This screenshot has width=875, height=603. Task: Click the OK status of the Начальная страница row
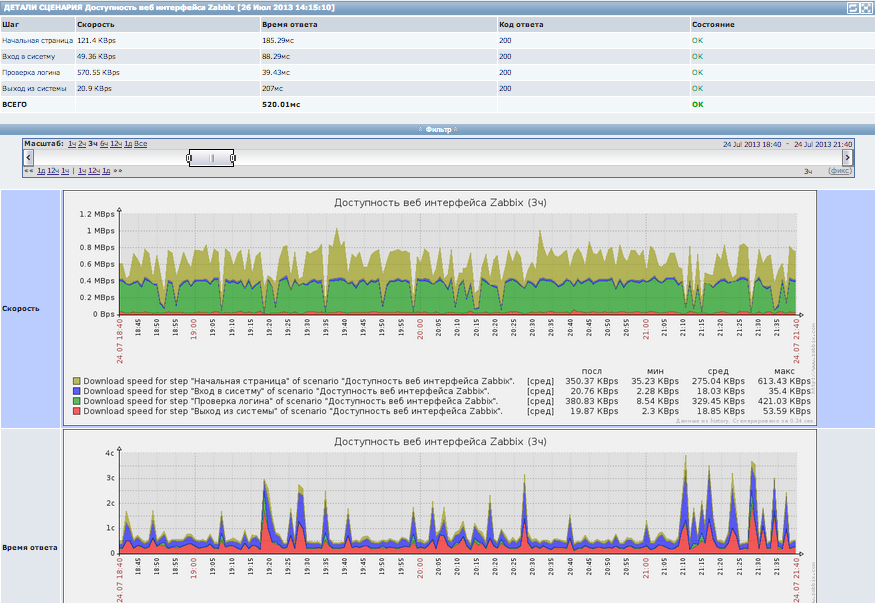pos(698,40)
